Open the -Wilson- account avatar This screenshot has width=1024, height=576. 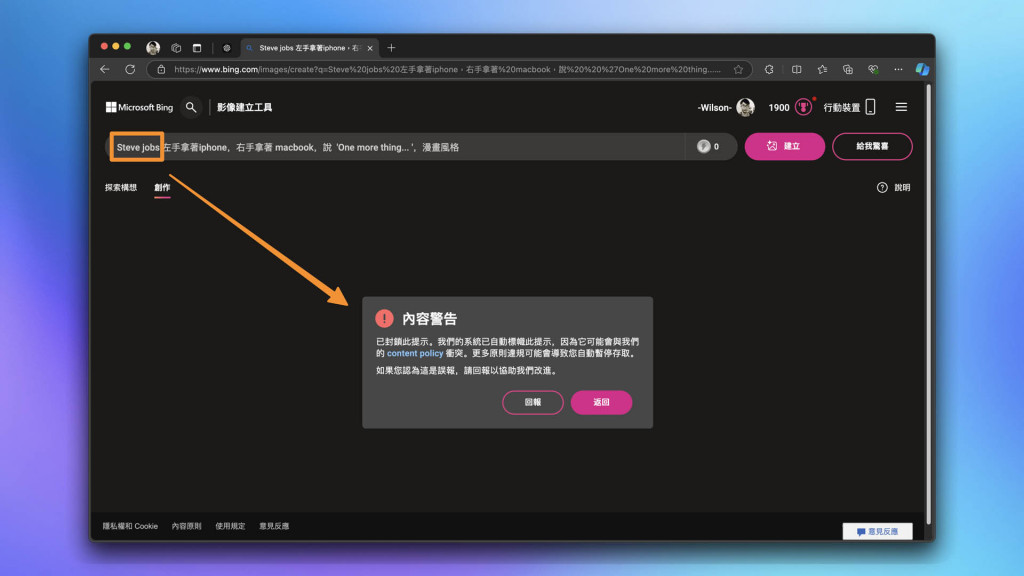coord(745,107)
